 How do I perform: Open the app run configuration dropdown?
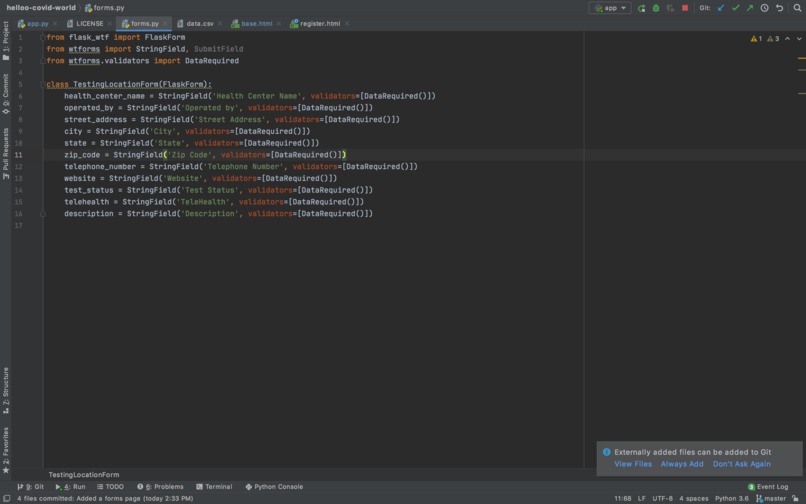point(610,8)
